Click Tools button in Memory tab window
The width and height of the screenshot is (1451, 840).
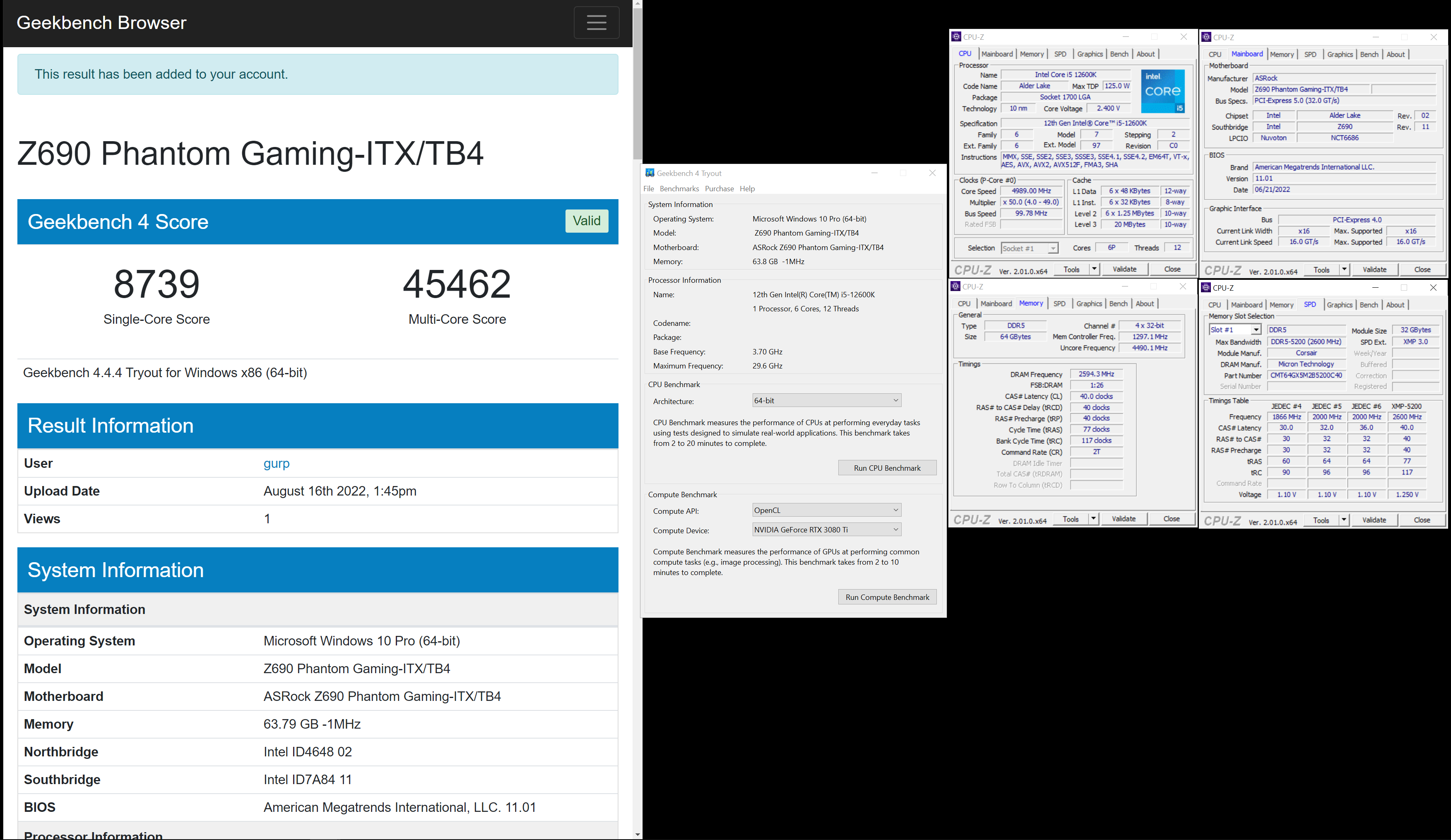pos(1071,519)
